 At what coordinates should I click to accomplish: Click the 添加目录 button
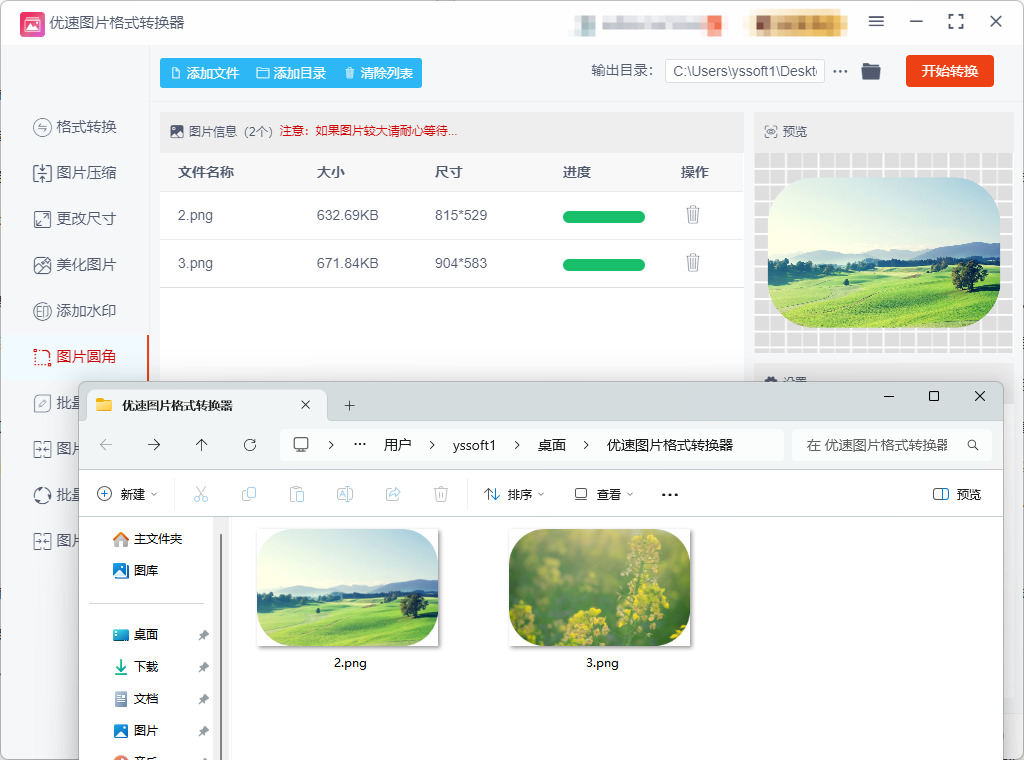[291, 73]
